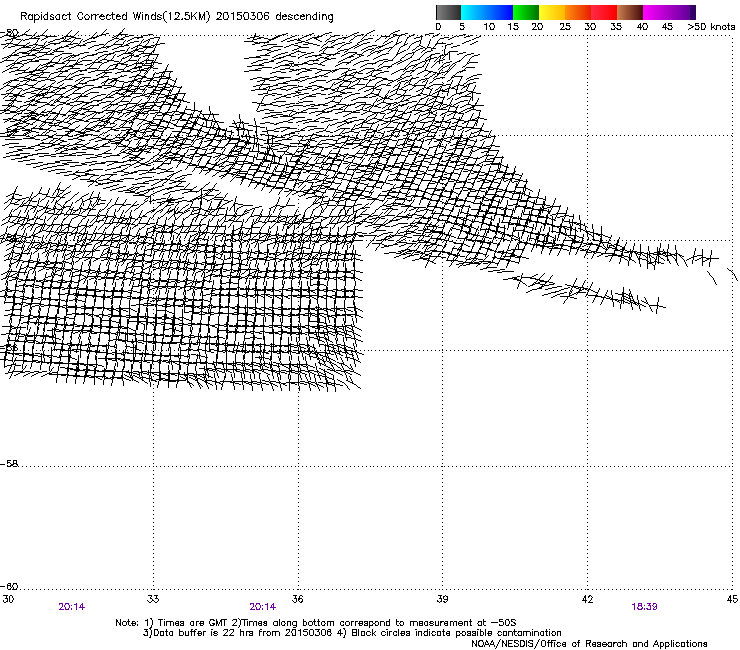Screen dimensions: 740x650
Task: Click the '10' label under the color scale
Action: (489, 27)
